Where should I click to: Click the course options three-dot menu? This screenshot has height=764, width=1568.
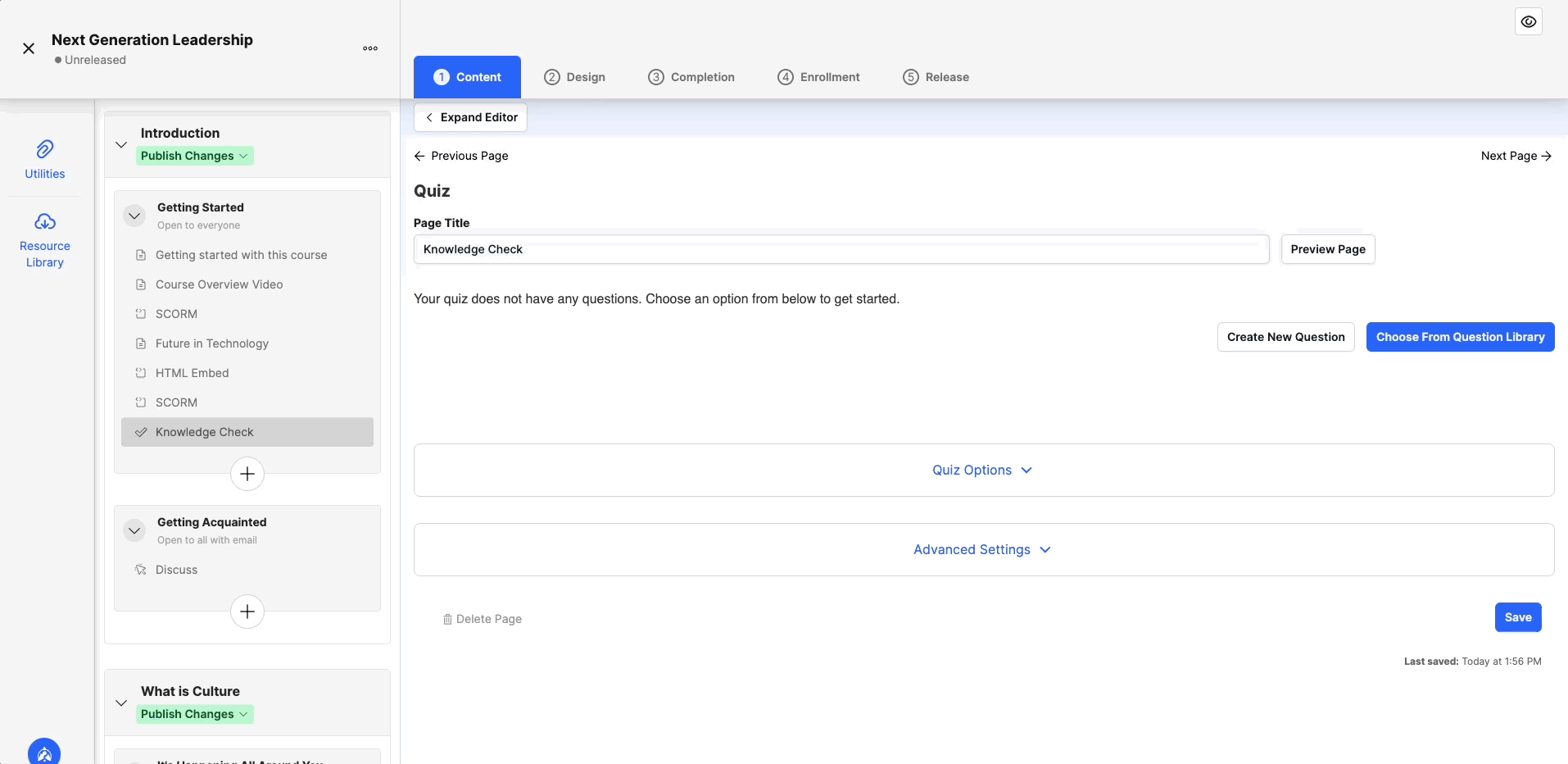coord(369,48)
